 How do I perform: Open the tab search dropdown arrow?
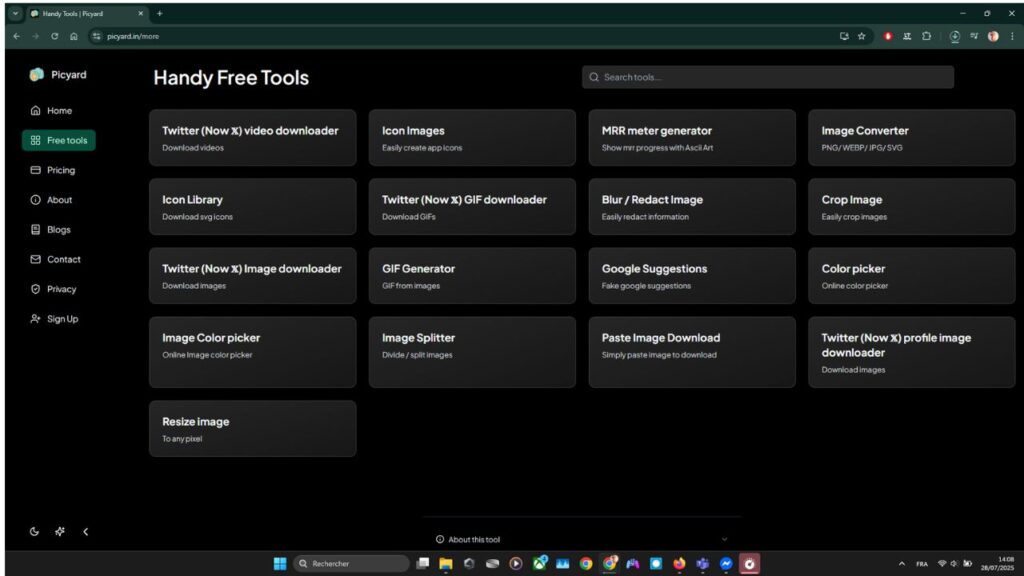[15, 13]
